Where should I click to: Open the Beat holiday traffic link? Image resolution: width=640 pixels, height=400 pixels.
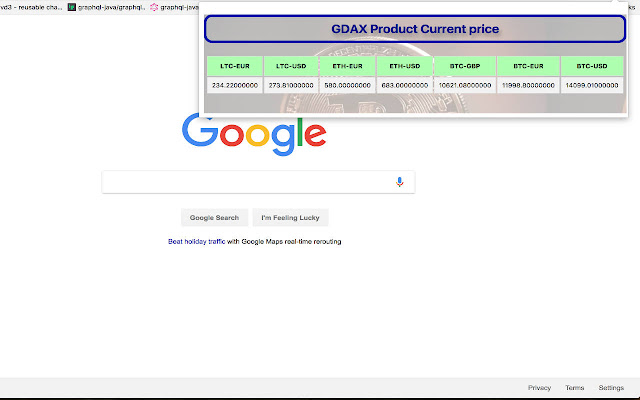click(196, 242)
